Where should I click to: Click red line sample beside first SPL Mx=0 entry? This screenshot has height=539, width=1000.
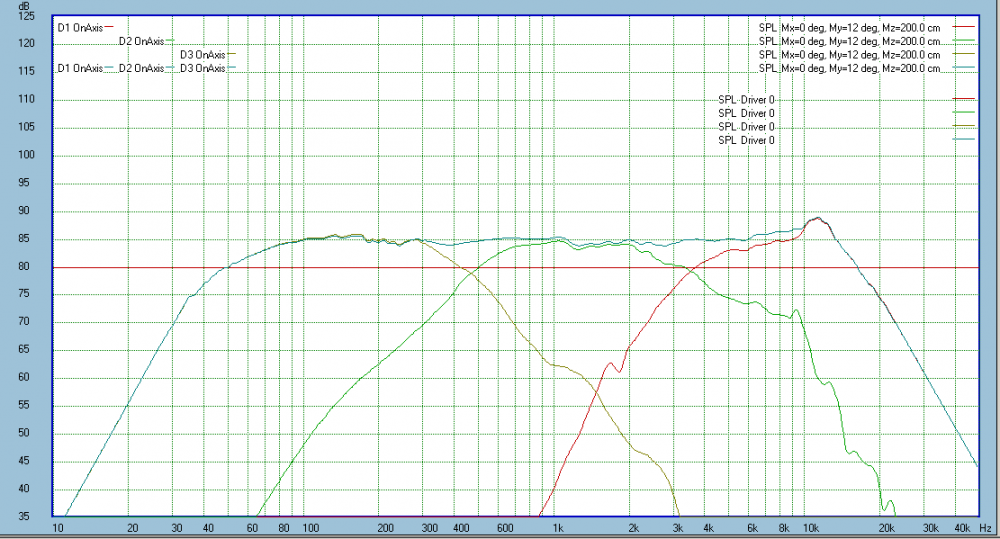point(964,27)
